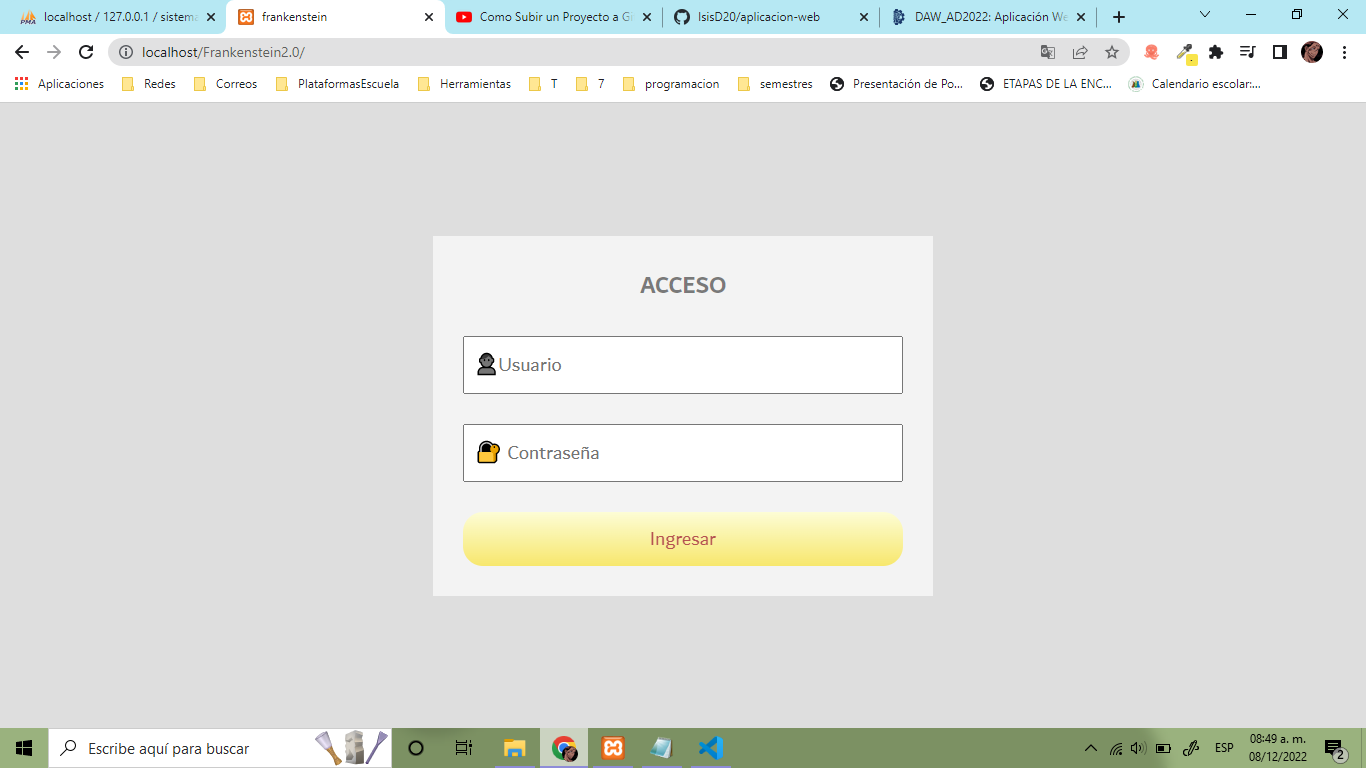The width and height of the screenshot is (1366, 768).
Task: Open the Calendario escolar bookmark
Action: (1196, 84)
